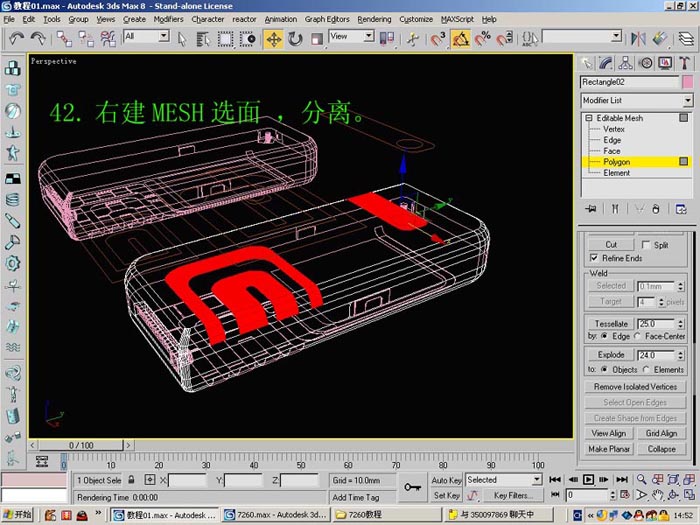Increase Tessellate tension spinner value
Viewport: 700px width, 525px height.
680,321
